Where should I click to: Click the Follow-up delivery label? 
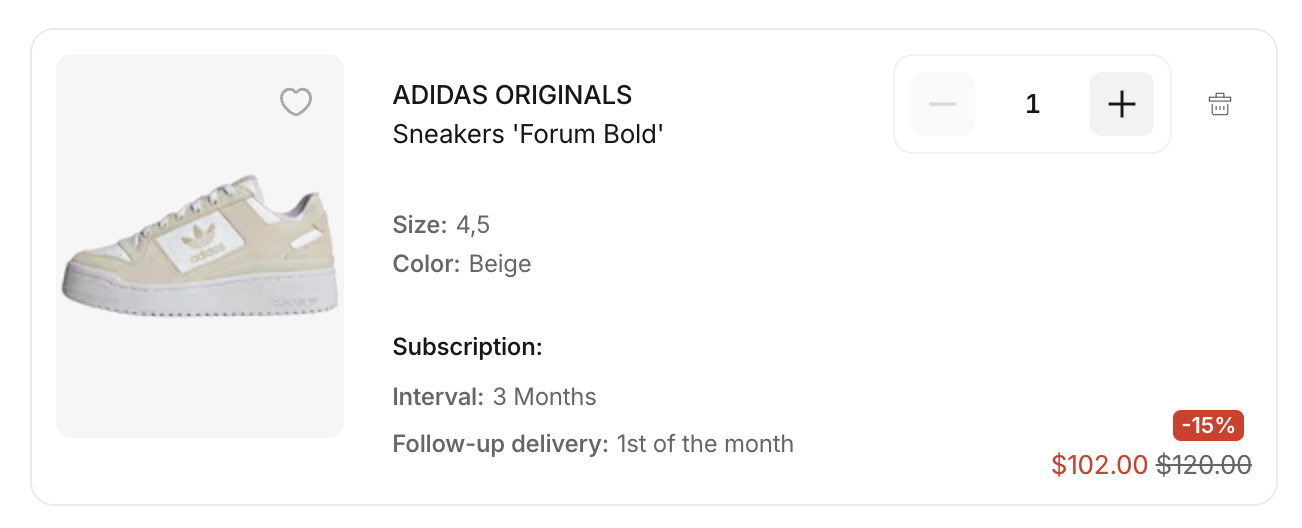click(x=500, y=443)
